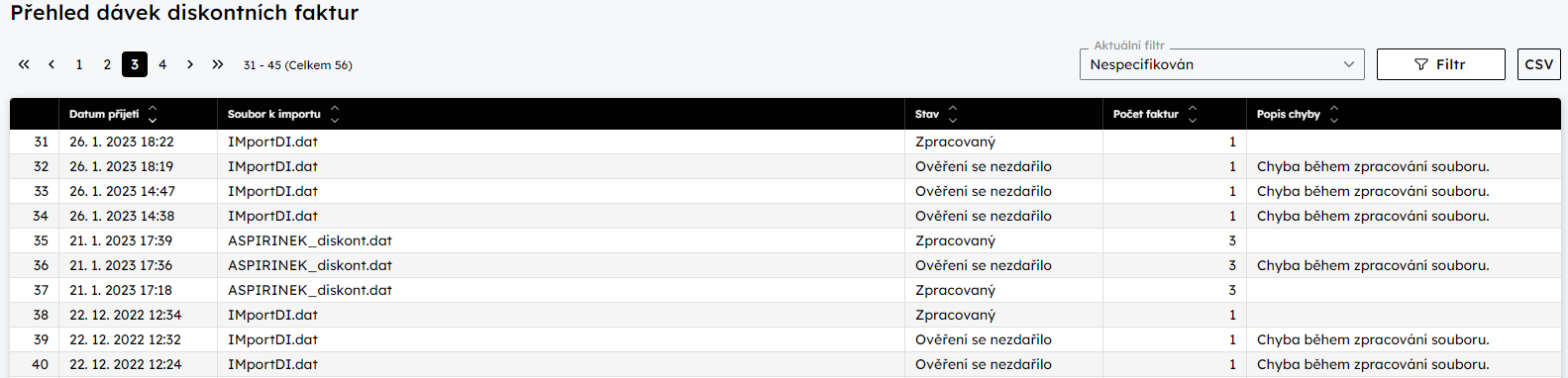Go to next page arrow
This screenshot has width=1568, height=378.
(190, 64)
